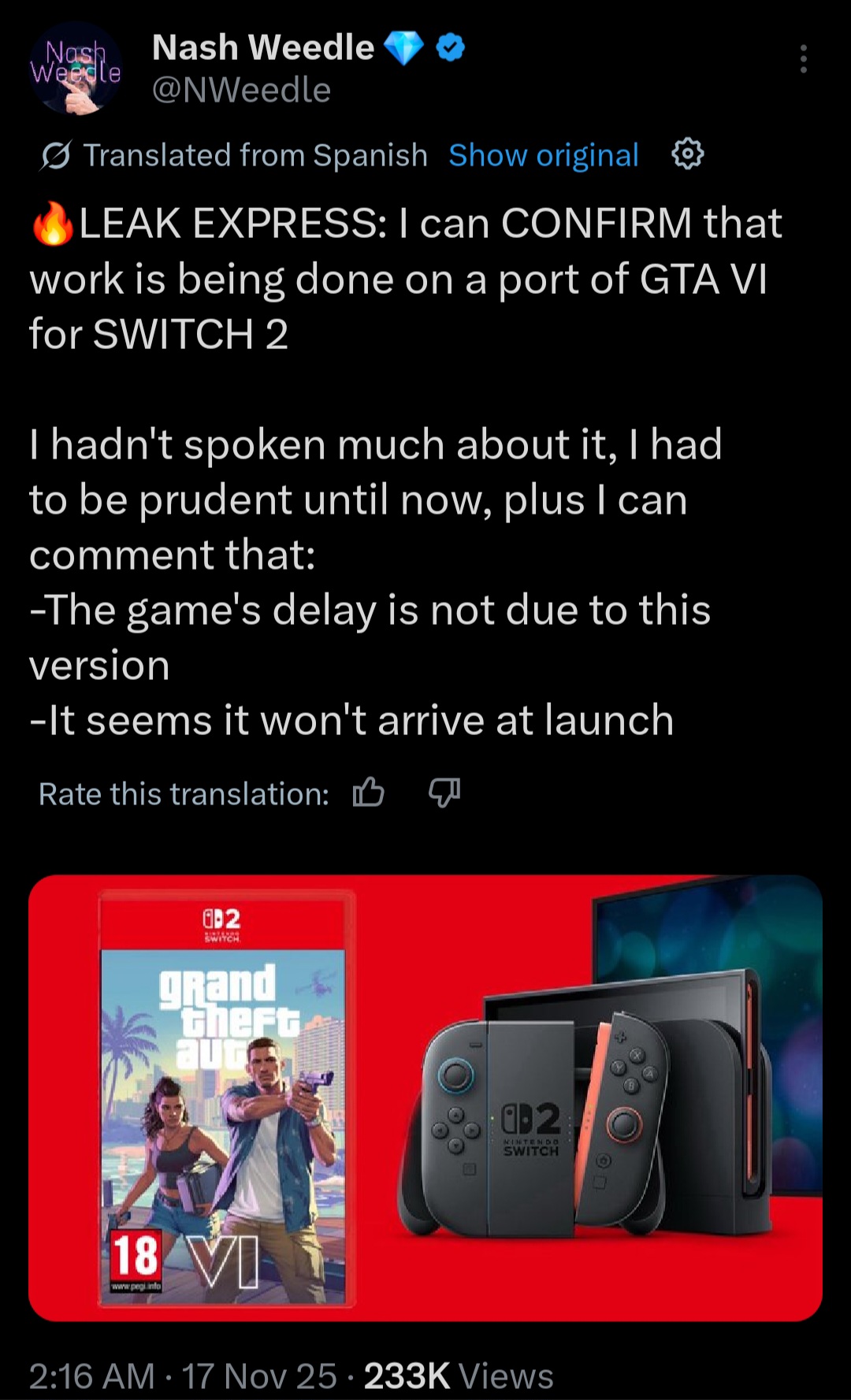Rate the translation with thumbs down
851x1400 pixels.
(x=444, y=793)
